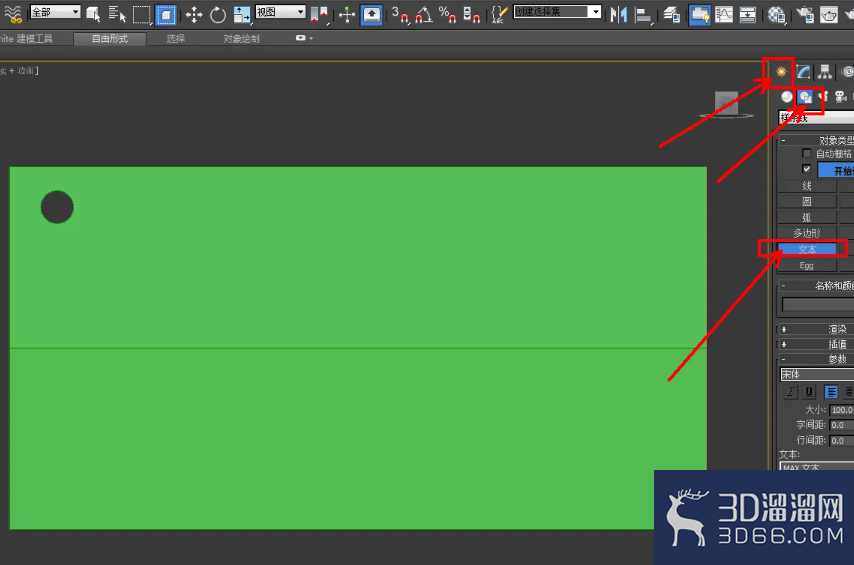
Task: Switch to the 自由形式 ribbon tab
Action: [x=109, y=39]
